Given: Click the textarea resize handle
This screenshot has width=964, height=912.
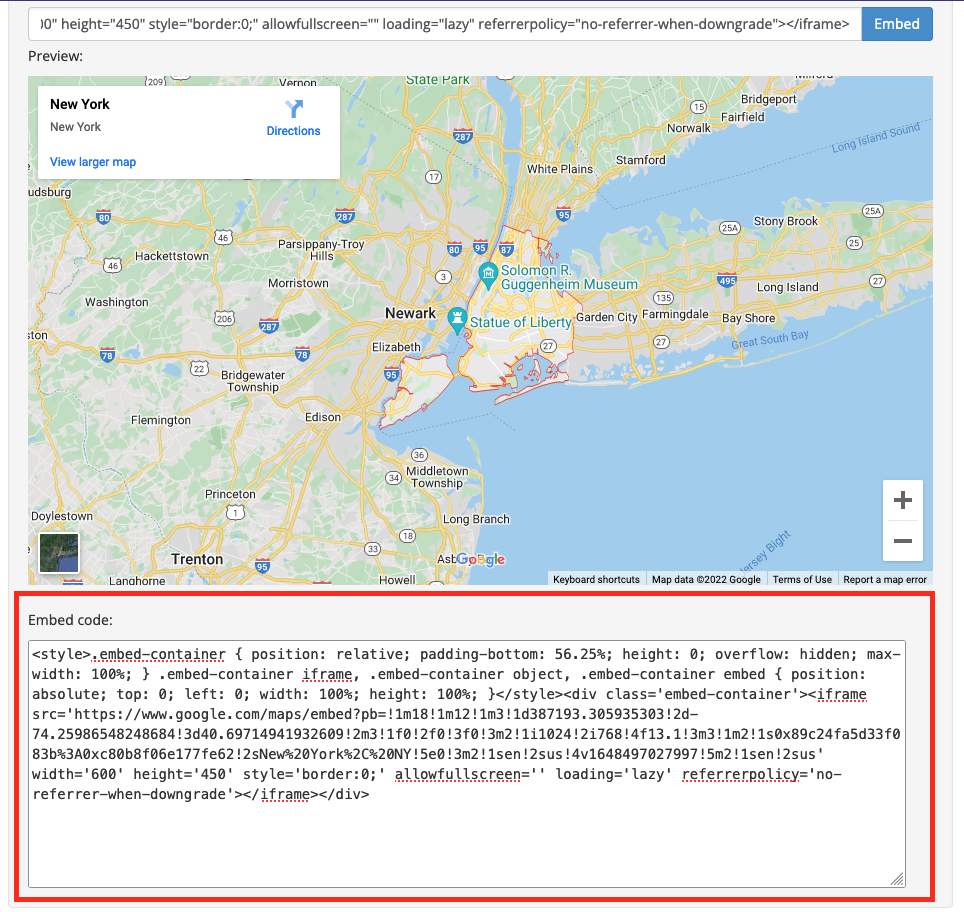Looking at the screenshot, I should (898, 879).
